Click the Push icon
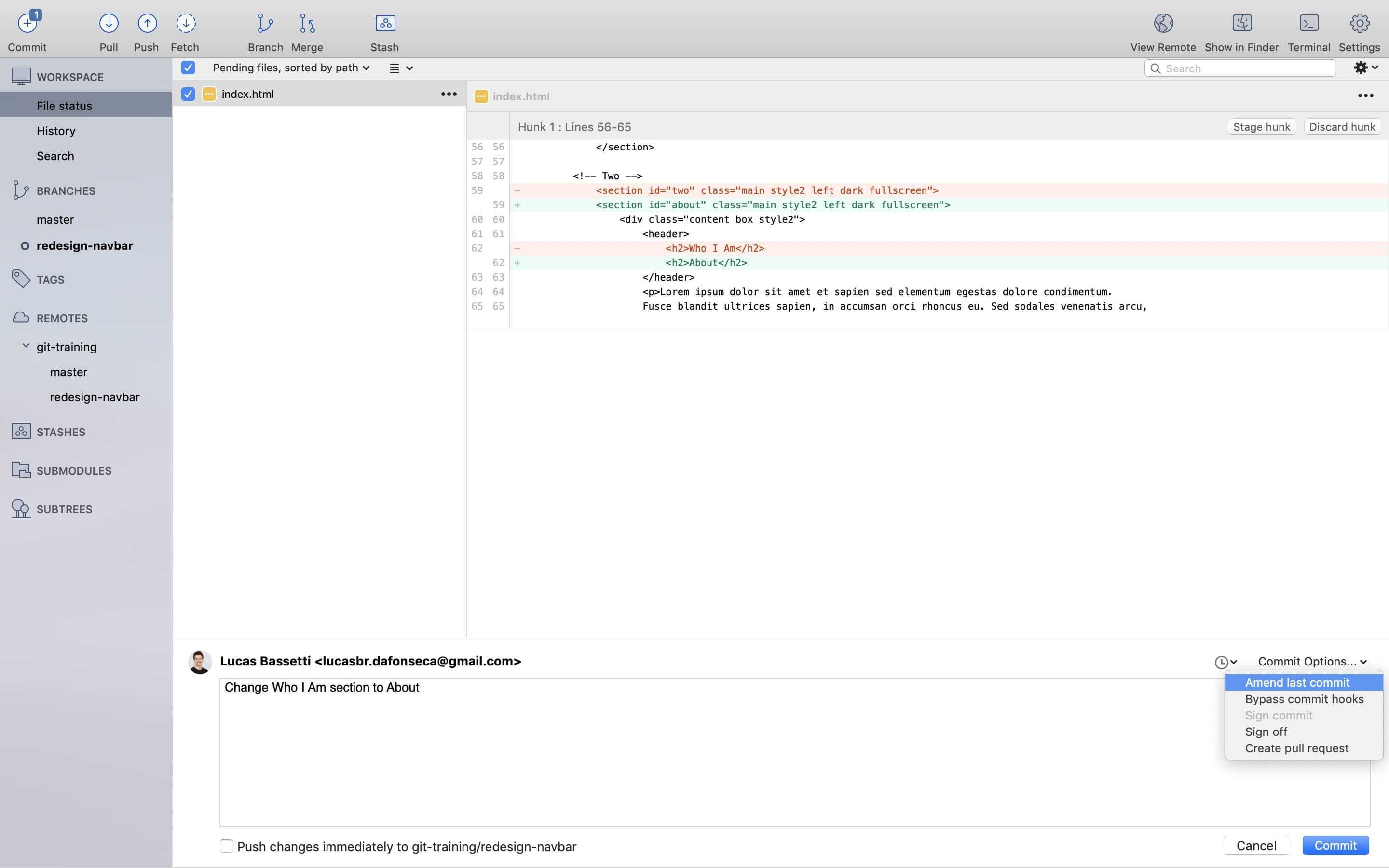This screenshot has width=1389, height=868. coord(146,24)
